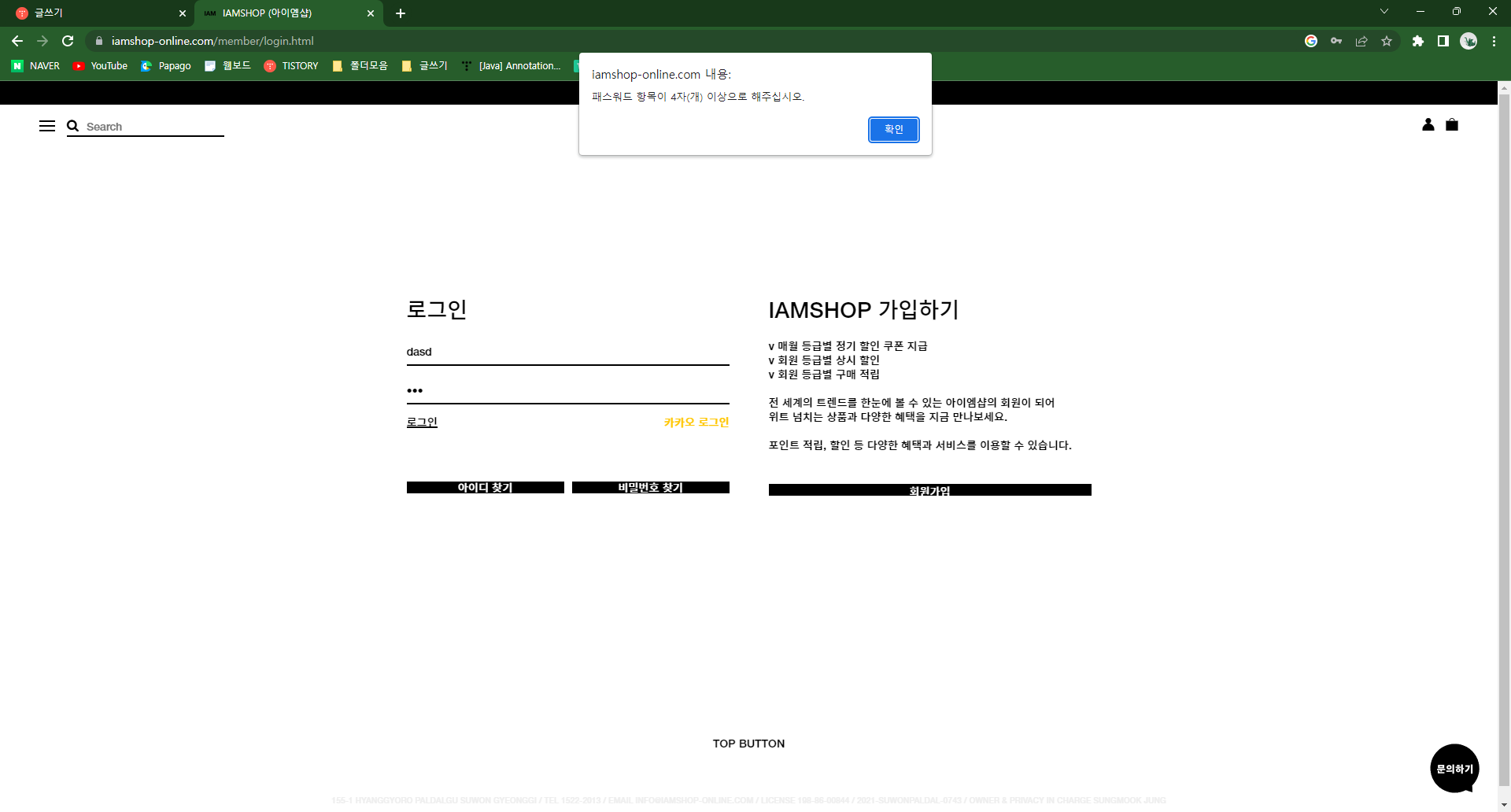Close the 글쓰기 tab

(183, 13)
